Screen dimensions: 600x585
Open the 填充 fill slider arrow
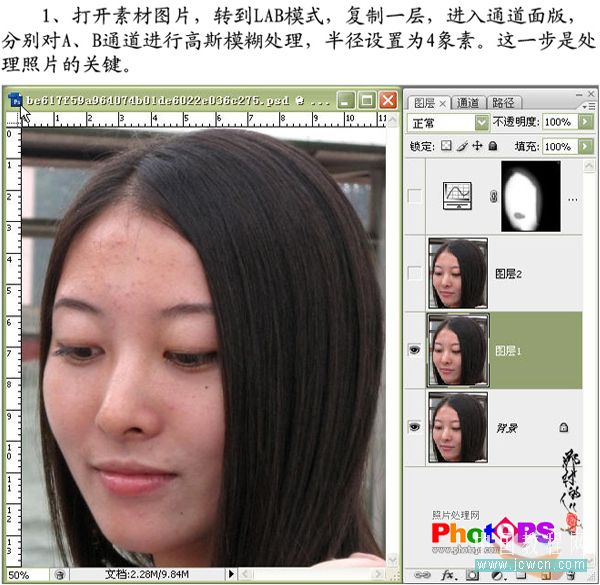pos(585,147)
